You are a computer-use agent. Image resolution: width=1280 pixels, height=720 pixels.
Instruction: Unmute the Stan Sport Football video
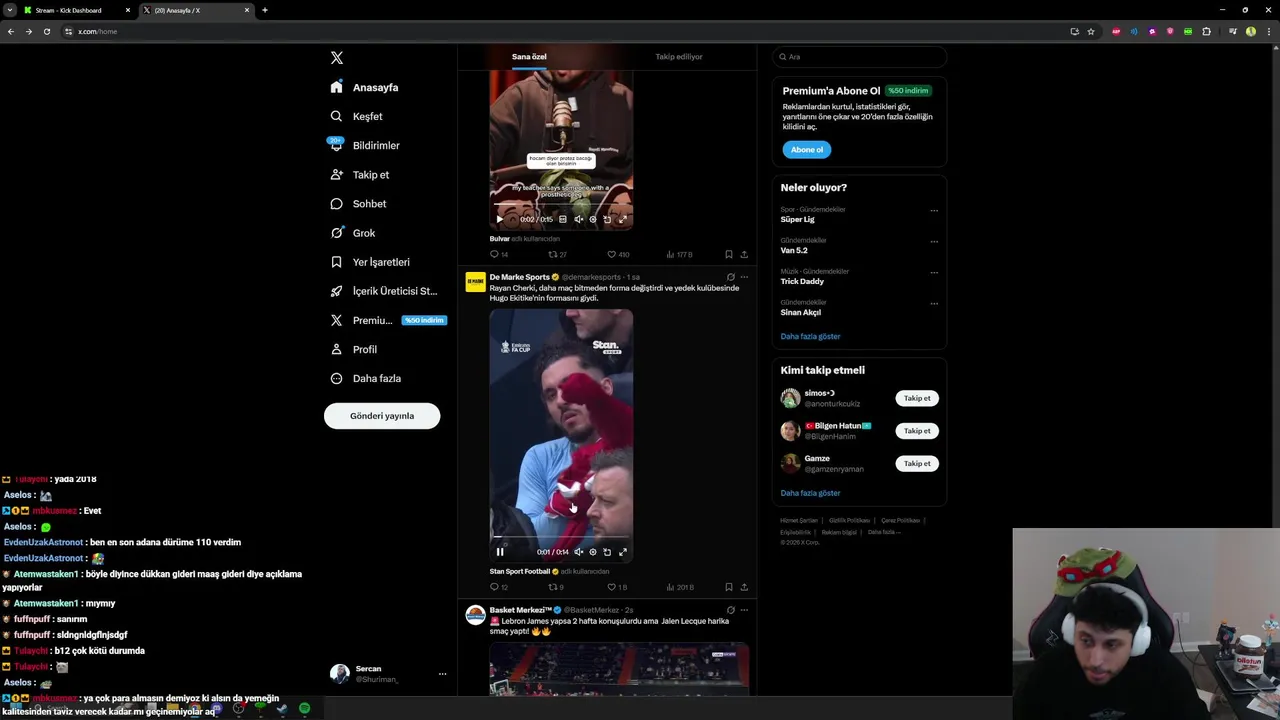(578, 552)
